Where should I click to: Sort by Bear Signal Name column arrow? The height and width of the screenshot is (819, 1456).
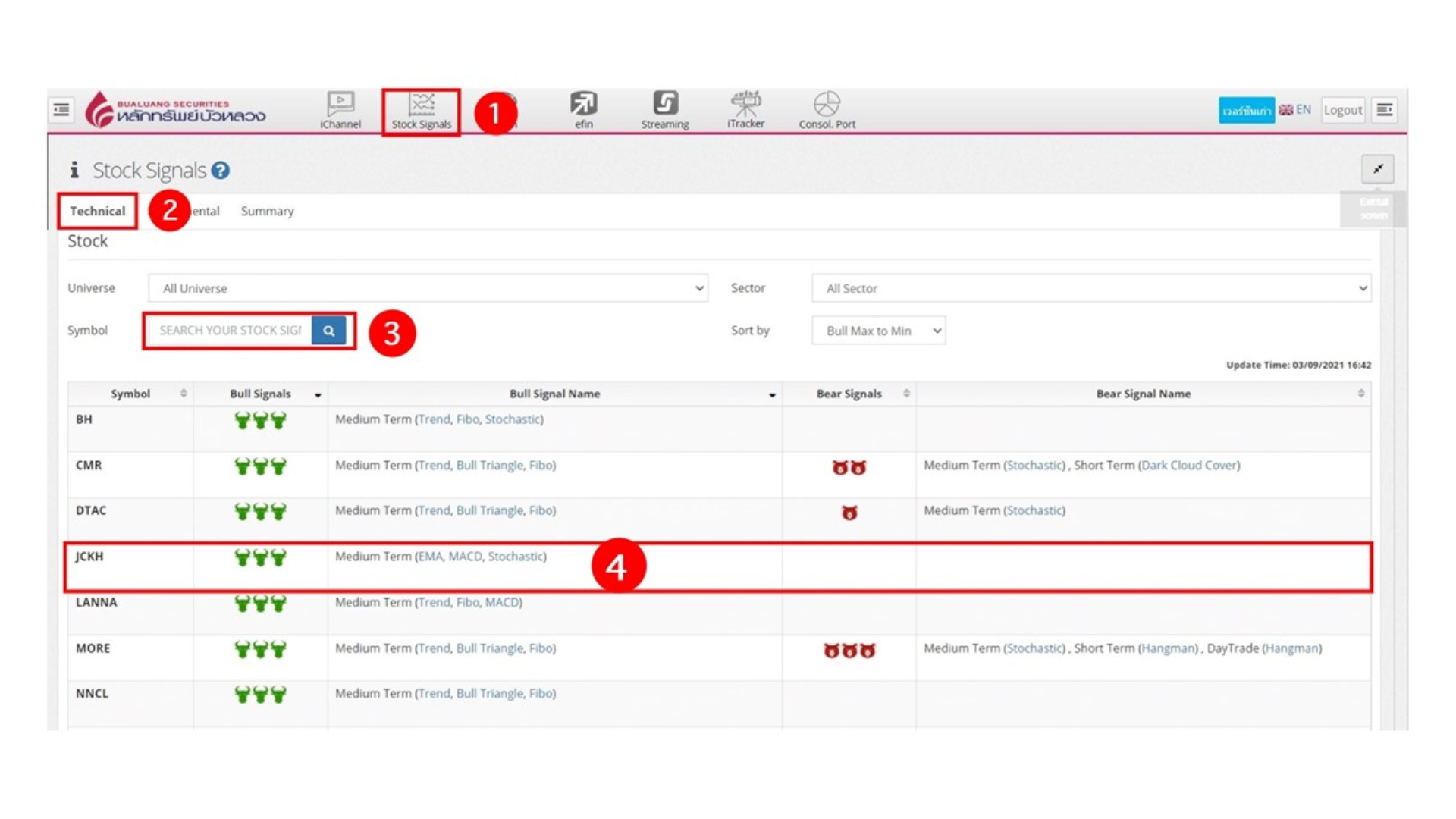[1361, 394]
